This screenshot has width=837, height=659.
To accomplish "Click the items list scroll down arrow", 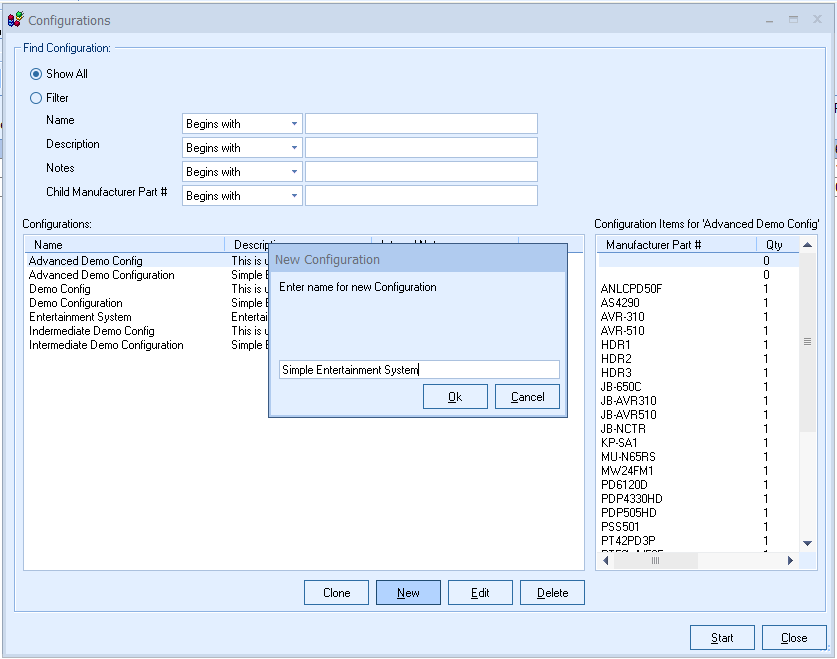I will click(x=809, y=543).
